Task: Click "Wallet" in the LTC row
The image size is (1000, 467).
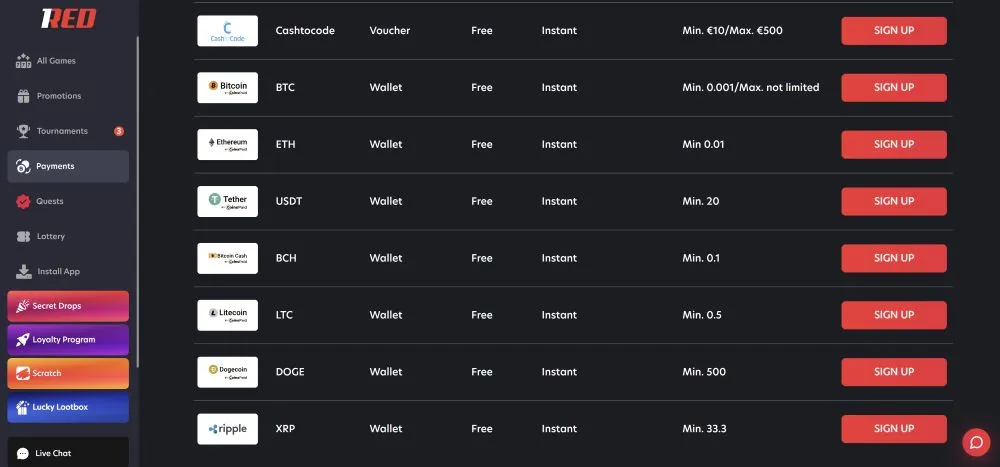Action: [386, 315]
